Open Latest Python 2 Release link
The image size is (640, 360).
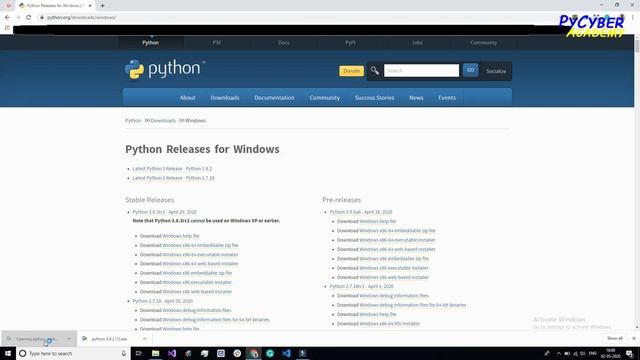(x=173, y=178)
